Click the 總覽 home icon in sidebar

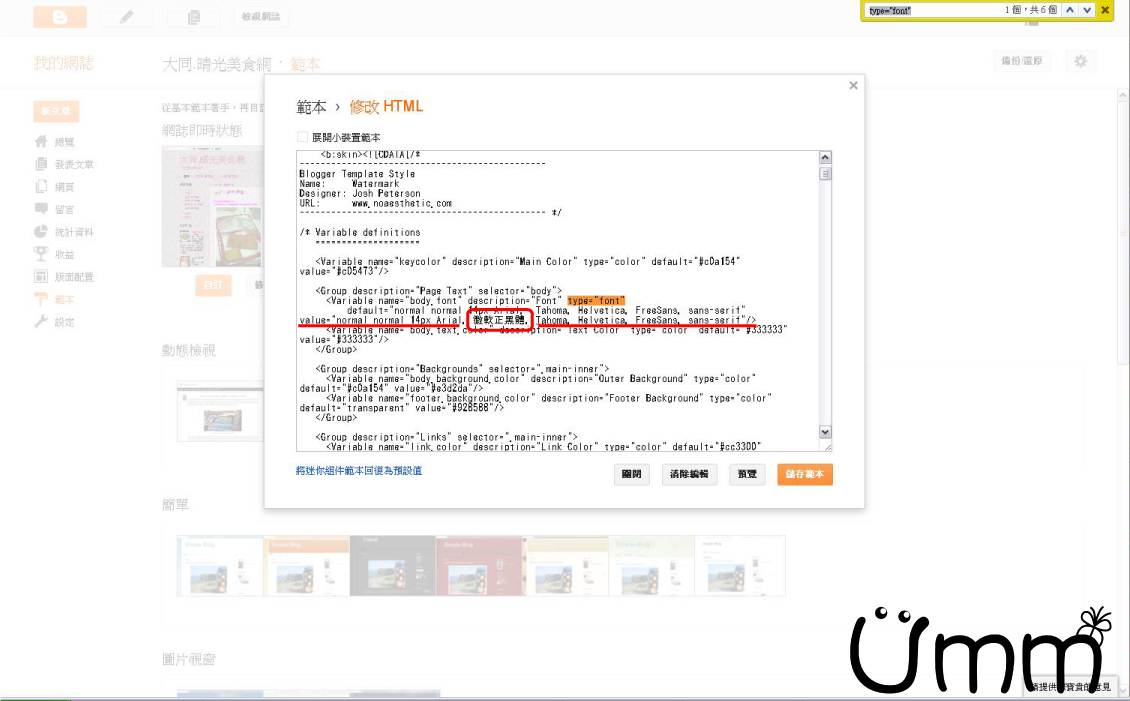click(x=41, y=141)
